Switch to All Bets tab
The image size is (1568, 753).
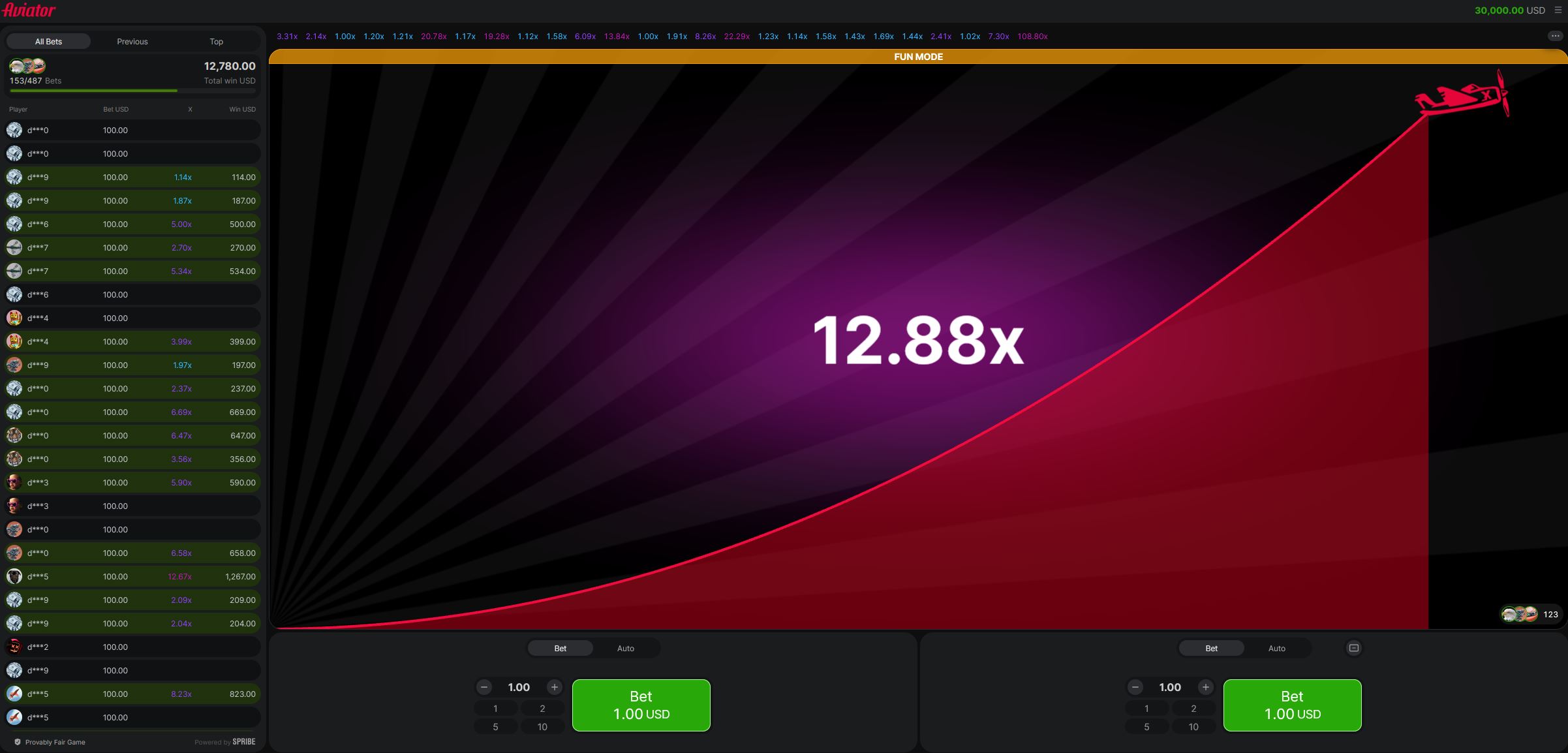pos(48,41)
